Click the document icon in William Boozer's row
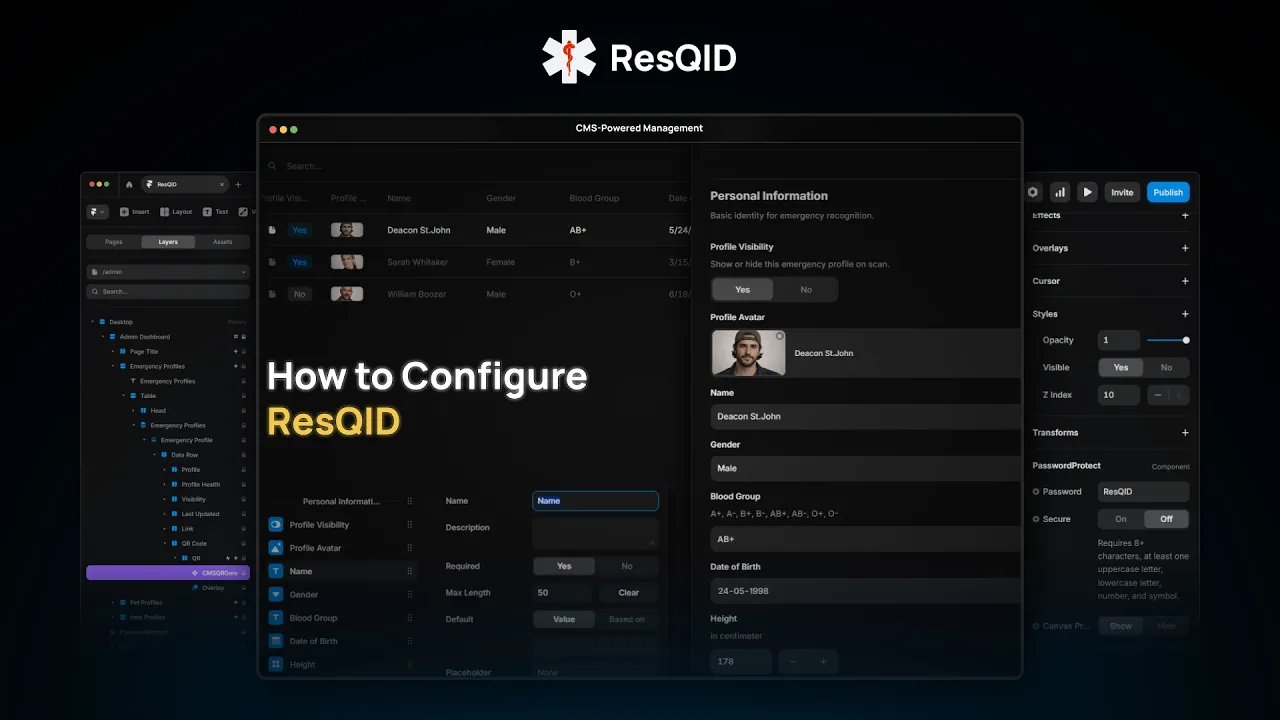Screen dimensions: 1280x720 [x=272, y=295]
